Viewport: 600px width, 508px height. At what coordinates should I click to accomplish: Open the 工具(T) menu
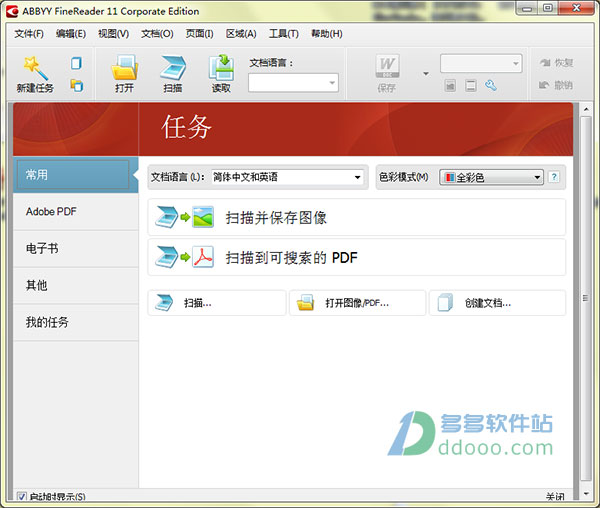284,34
